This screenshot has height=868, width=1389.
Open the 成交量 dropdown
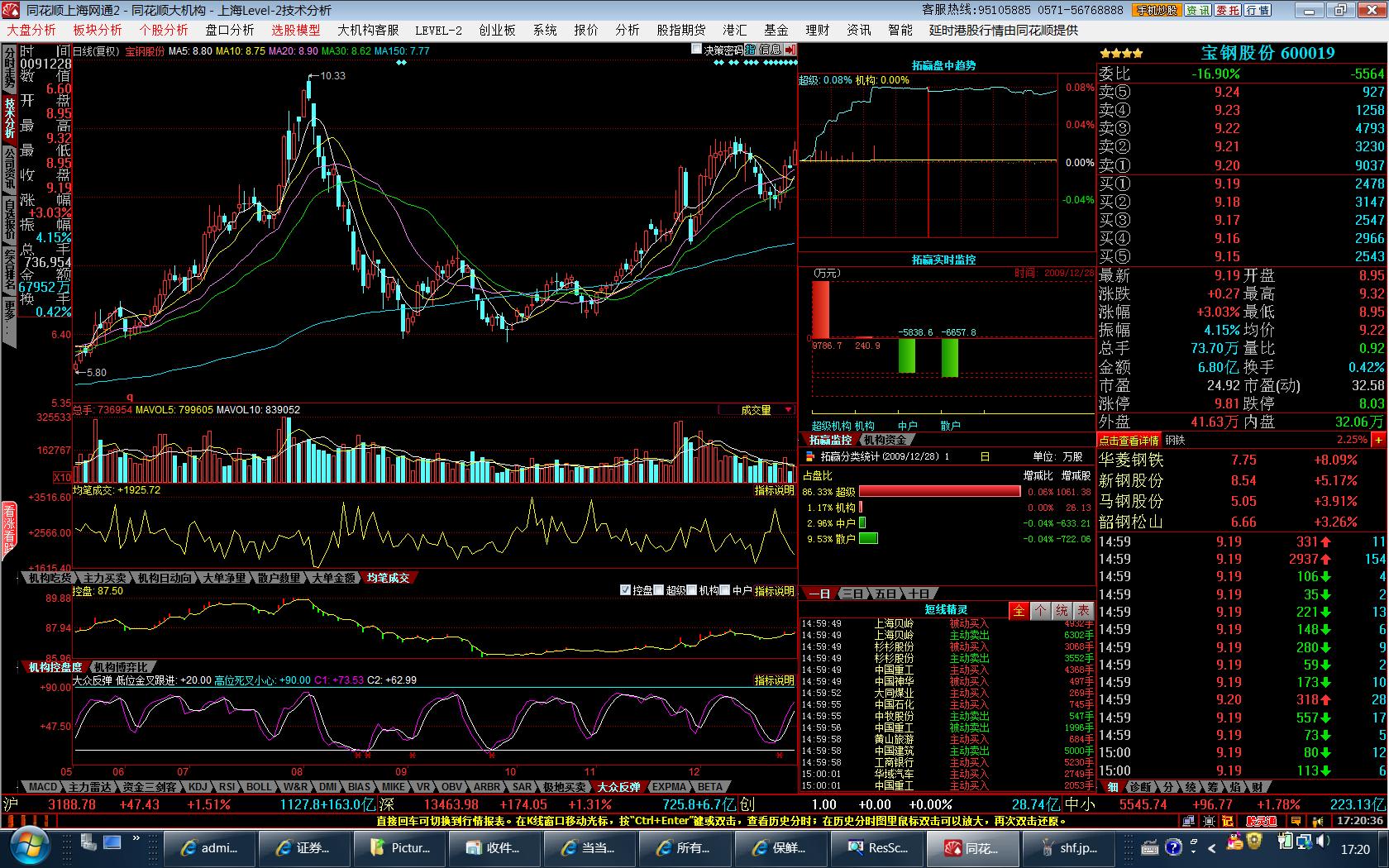tap(757, 409)
